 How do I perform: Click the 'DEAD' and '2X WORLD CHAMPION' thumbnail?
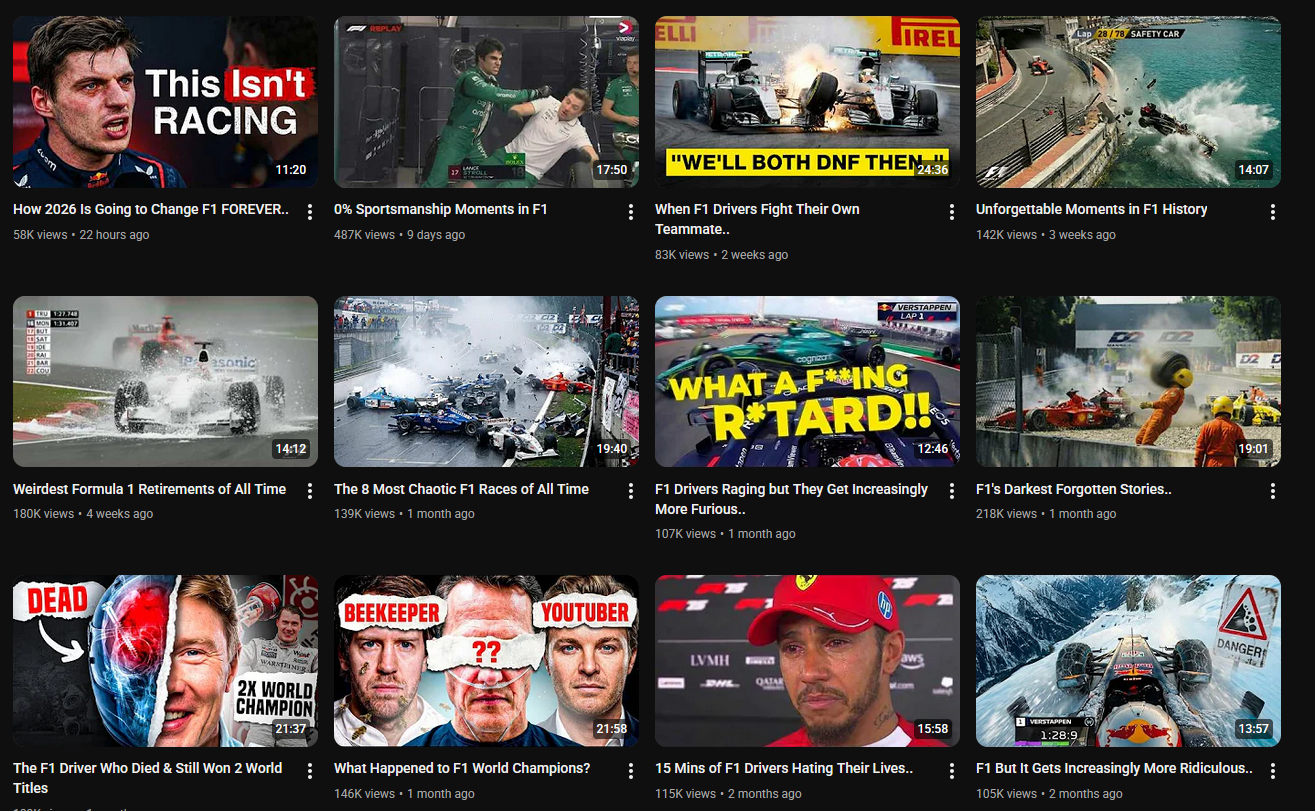coord(165,661)
